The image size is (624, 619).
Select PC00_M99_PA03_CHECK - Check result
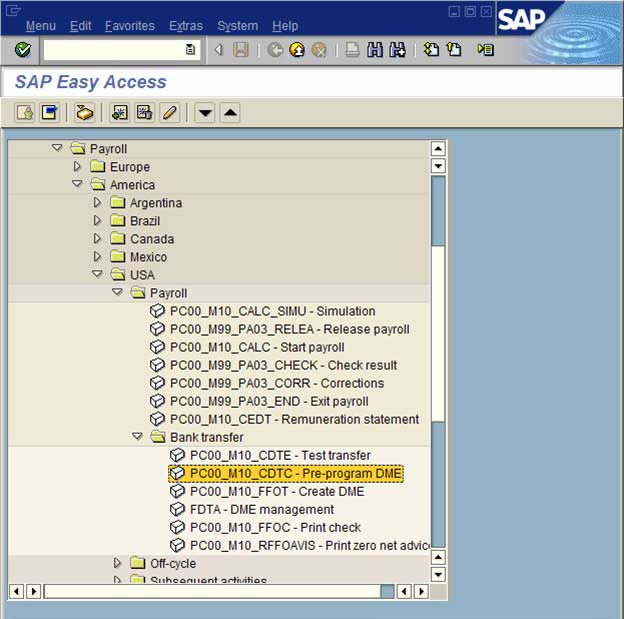[283, 365]
